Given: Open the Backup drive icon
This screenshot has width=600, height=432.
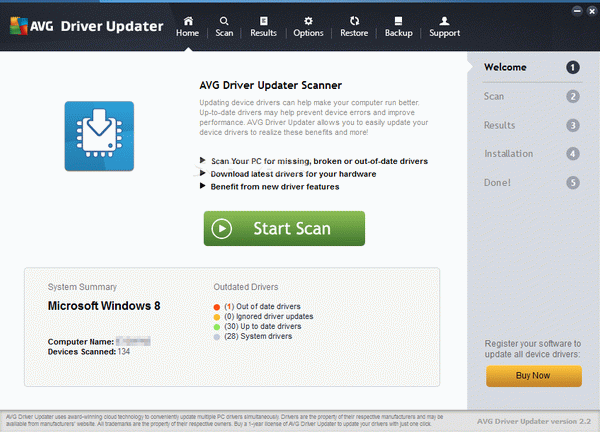Looking at the screenshot, I should (398, 21).
